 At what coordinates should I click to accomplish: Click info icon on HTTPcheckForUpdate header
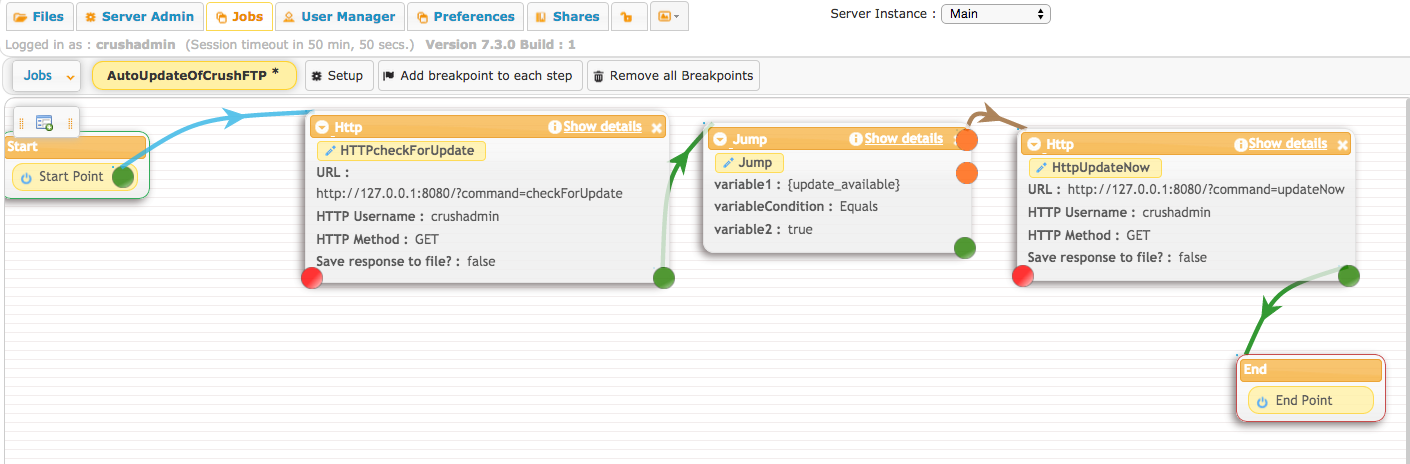(x=554, y=127)
